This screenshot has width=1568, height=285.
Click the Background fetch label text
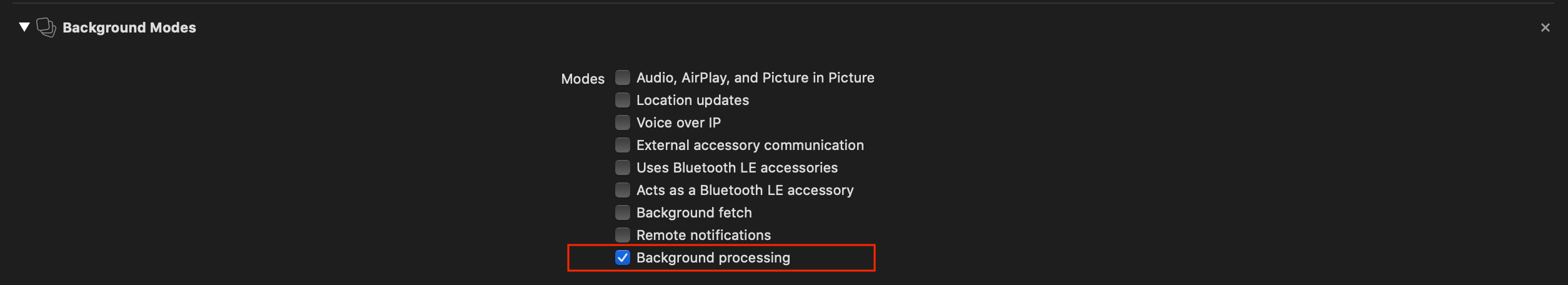[693, 212]
